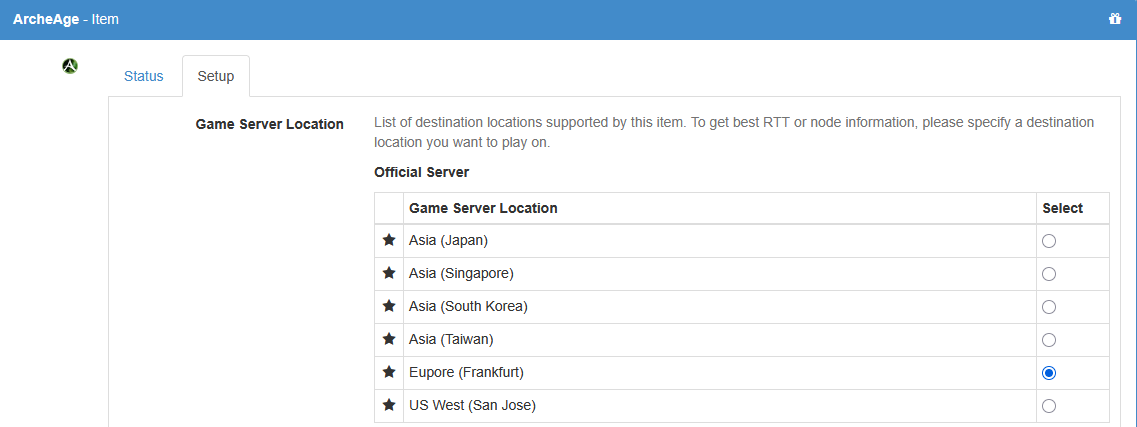The height and width of the screenshot is (427, 1137).
Task: Click the gift icon in the header
Action: click(1115, 19)
